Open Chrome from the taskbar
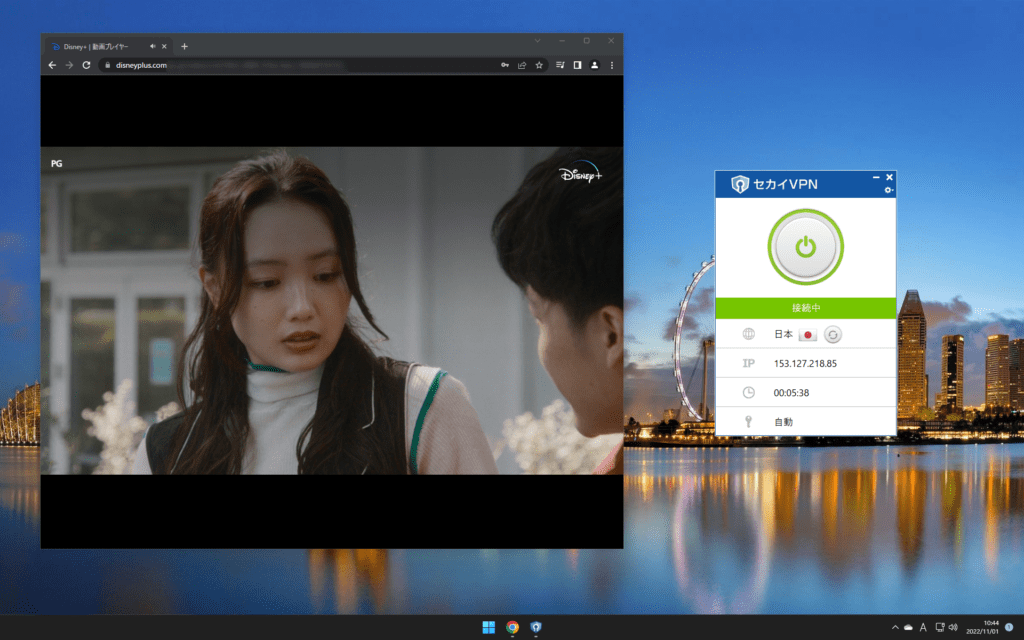The width and height of the screenshot is (1024, 640). tap(513, 627)
